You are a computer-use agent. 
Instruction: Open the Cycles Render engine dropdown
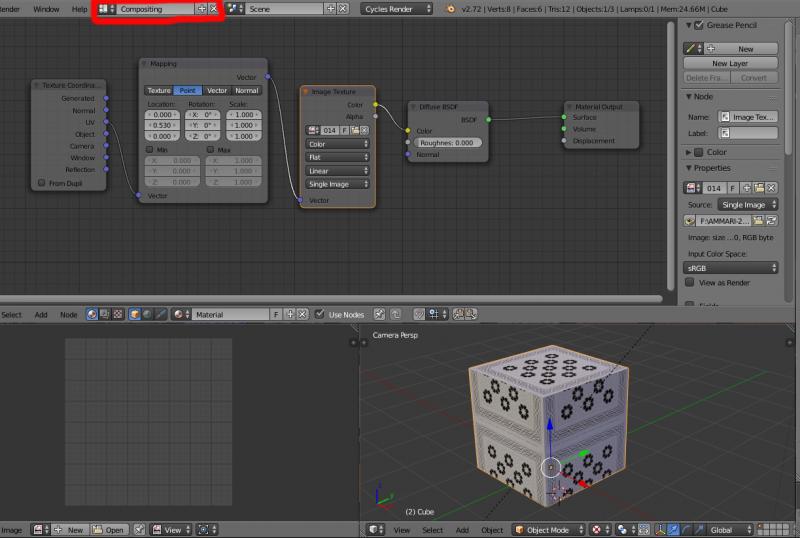click(397, 8)
